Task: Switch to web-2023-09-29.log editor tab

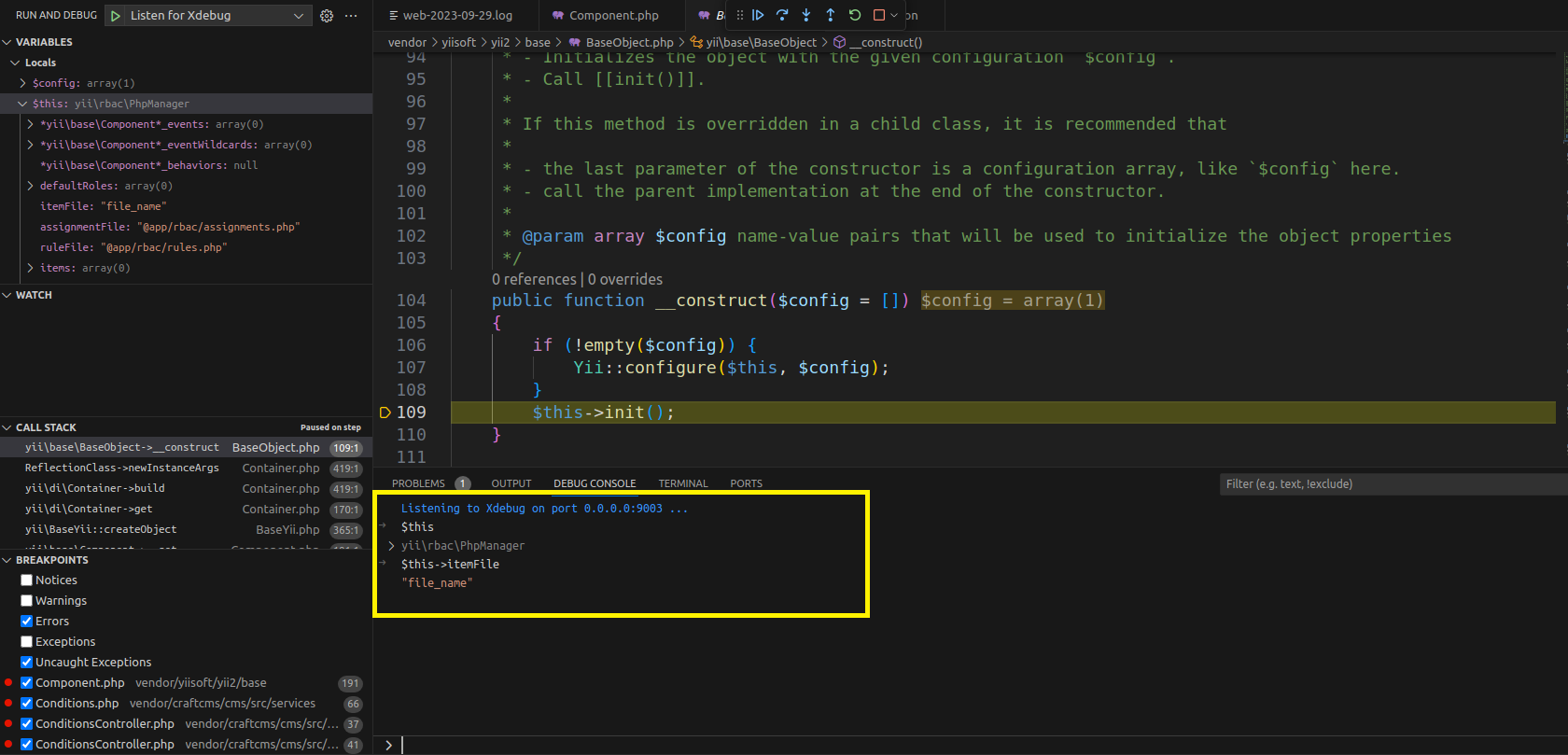Action: click(x=457, y=15)
